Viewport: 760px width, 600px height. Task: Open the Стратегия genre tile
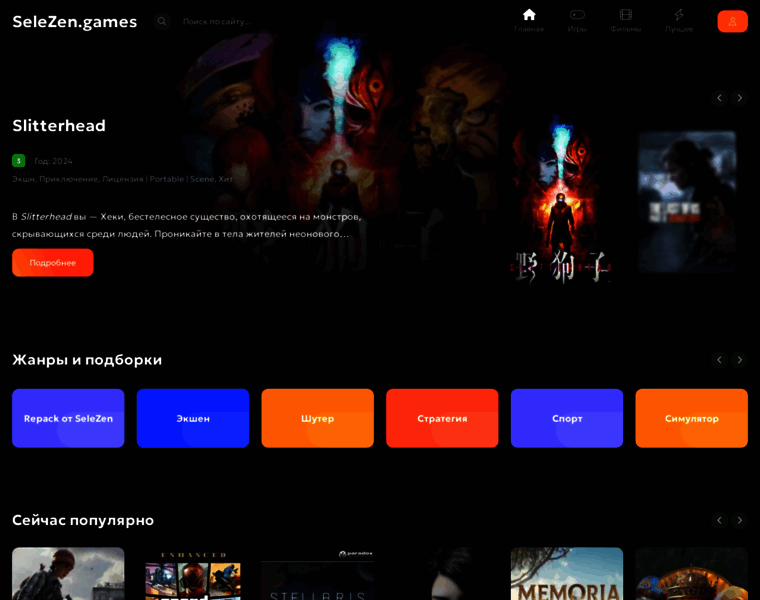pos(442,418)
